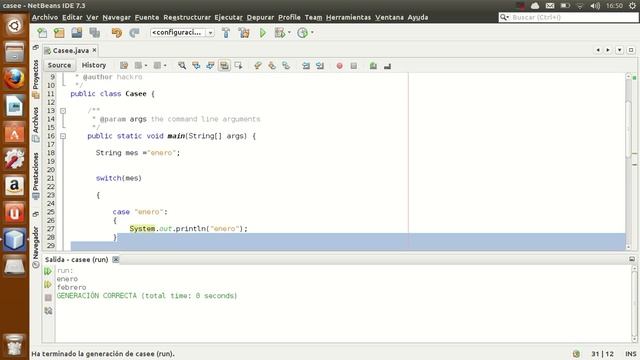The width and height of the screenshot is (640, 360).
Task: Open the Ejecutar menu
Action: point(229,17)
